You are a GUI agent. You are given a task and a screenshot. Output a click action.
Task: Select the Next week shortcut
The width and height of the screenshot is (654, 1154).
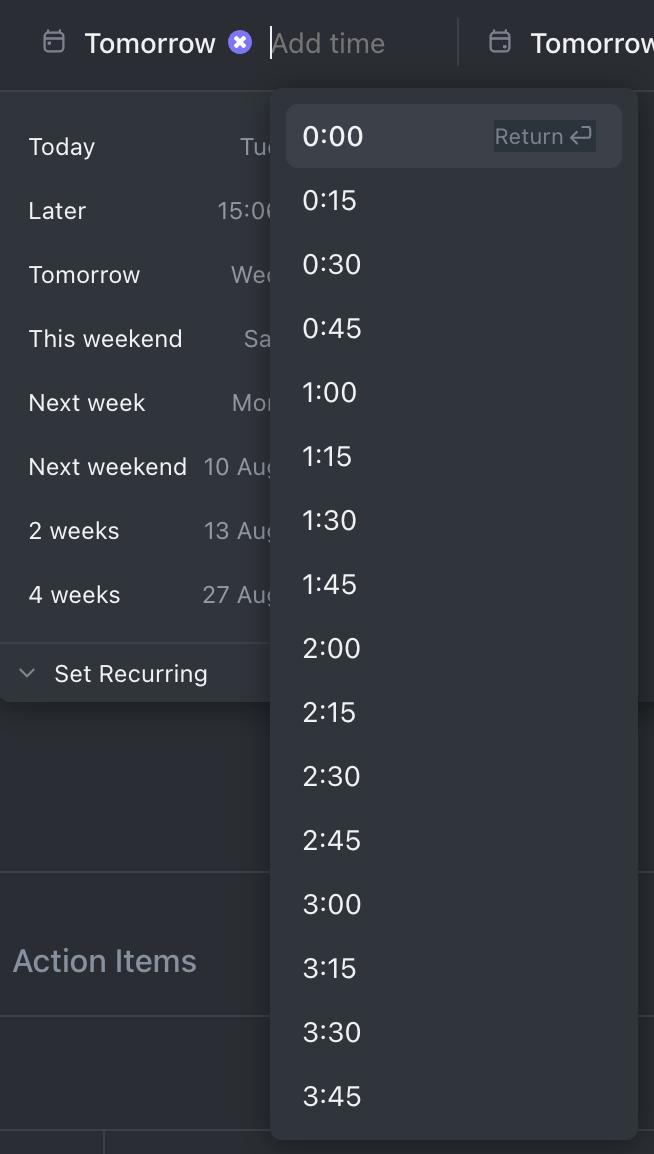coord(87,403)
